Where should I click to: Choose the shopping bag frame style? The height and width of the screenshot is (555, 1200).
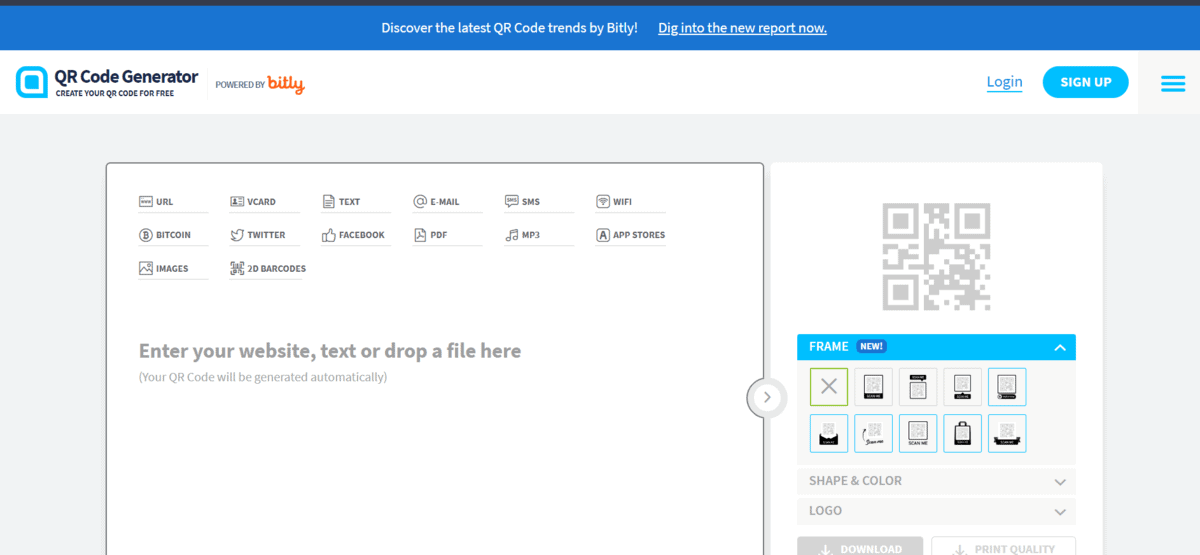click(962, 433)
